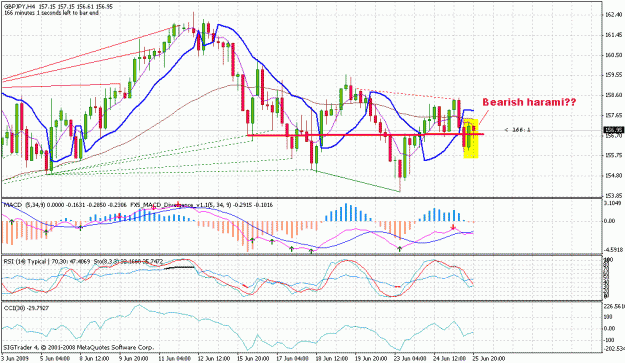
Task: Click the '3 Jun 2009' time axis label
Action: (x=14, y=358)
